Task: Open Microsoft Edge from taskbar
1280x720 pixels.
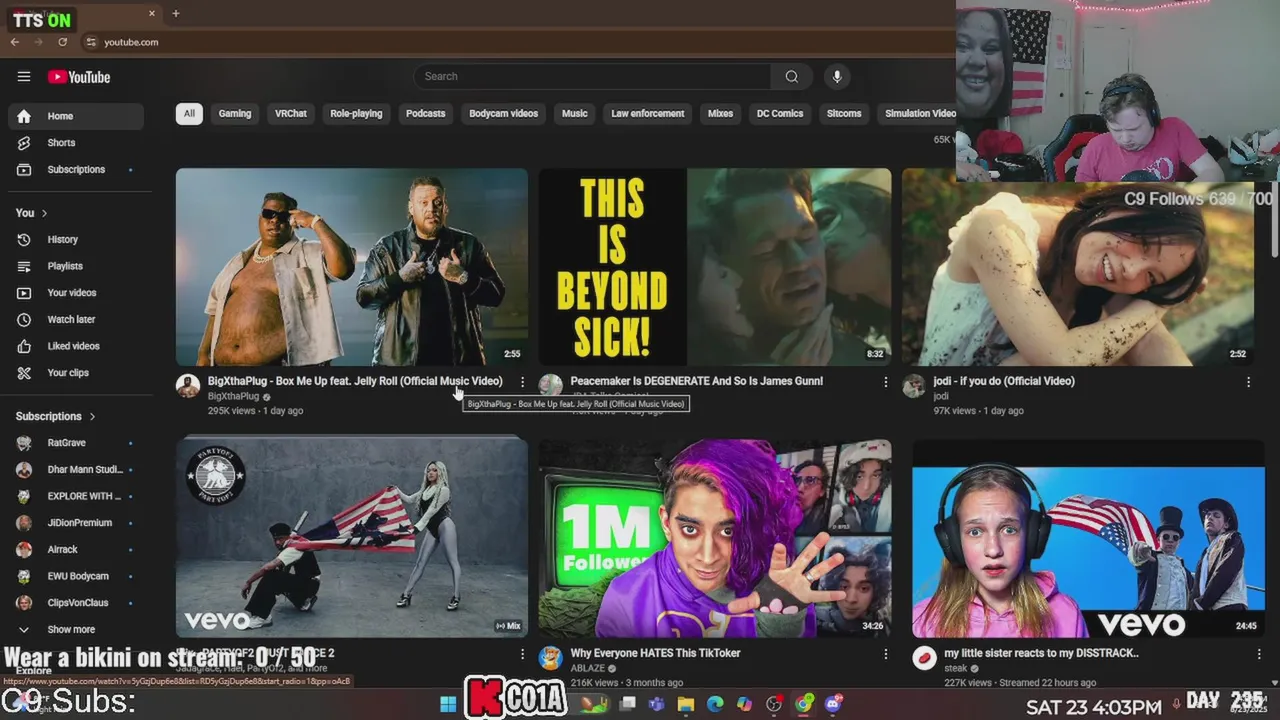Action: pyautogui.click(x=715, y=704)
